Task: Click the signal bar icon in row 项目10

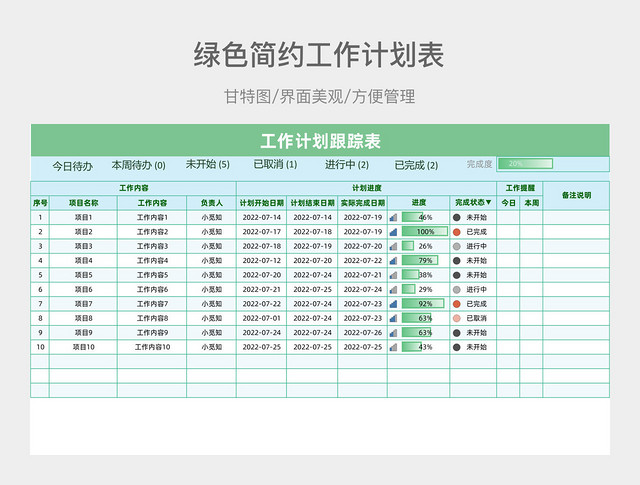Action: tap(393, 347)
